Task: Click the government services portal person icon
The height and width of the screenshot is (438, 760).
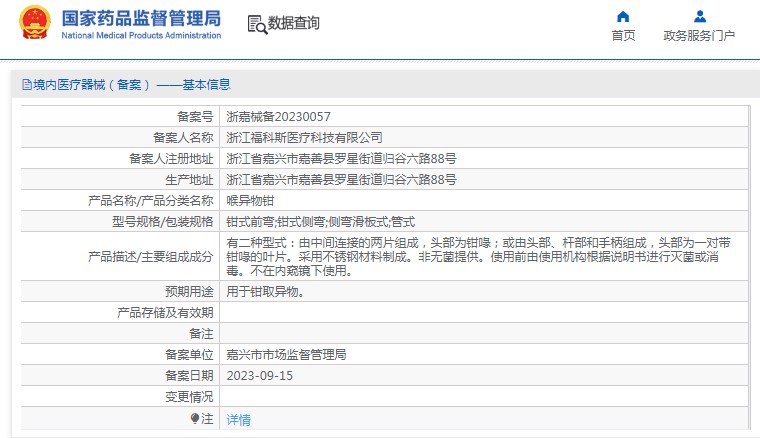Action: click(699, 17)
